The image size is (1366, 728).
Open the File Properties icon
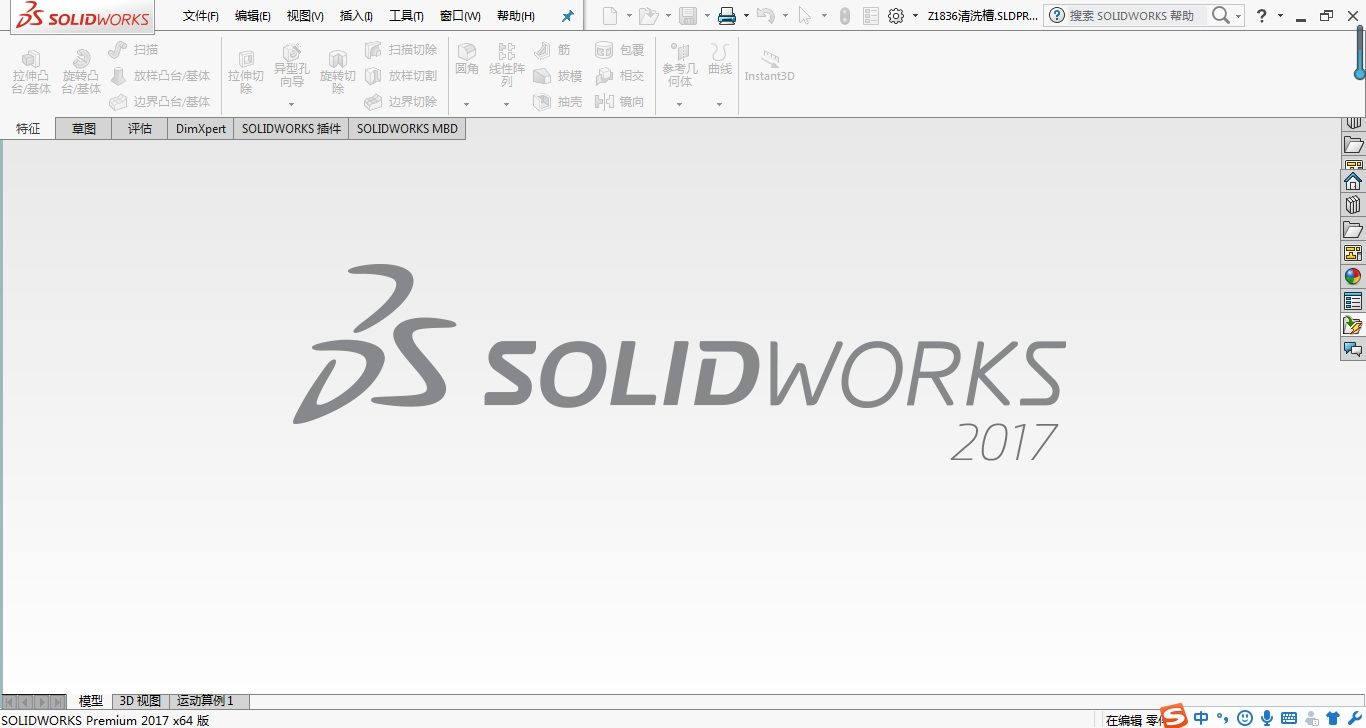point(871,16)
